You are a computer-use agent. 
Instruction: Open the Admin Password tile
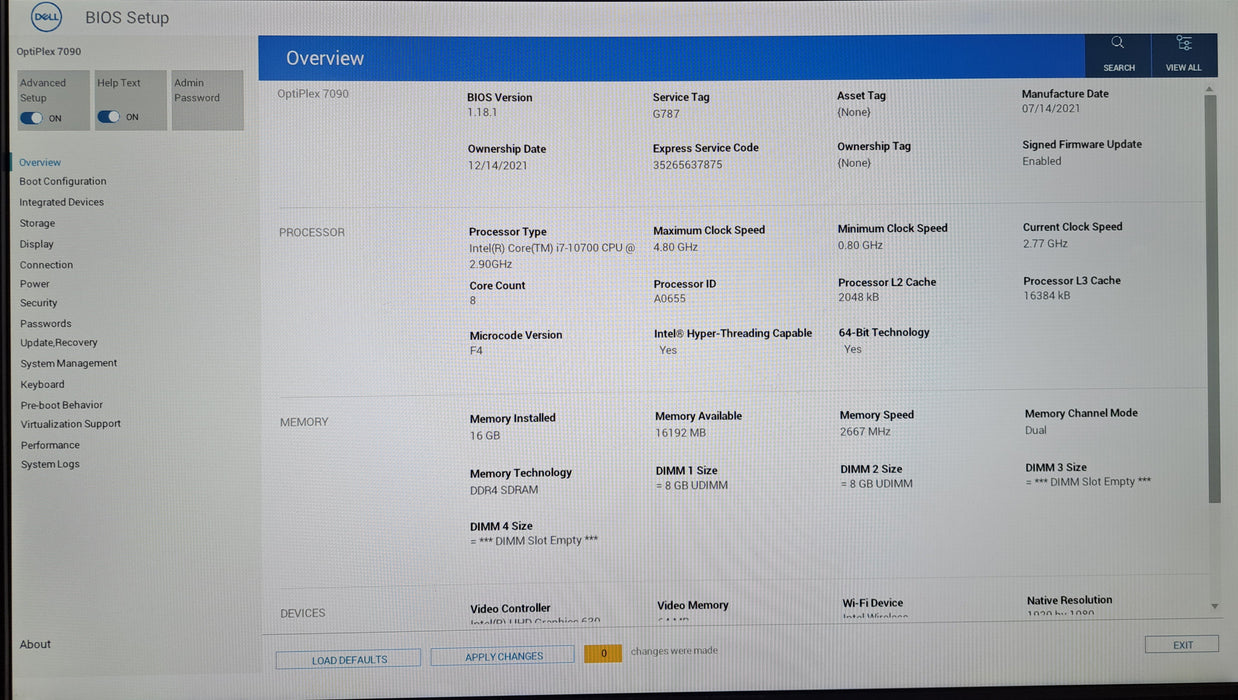tap(207, 100)
